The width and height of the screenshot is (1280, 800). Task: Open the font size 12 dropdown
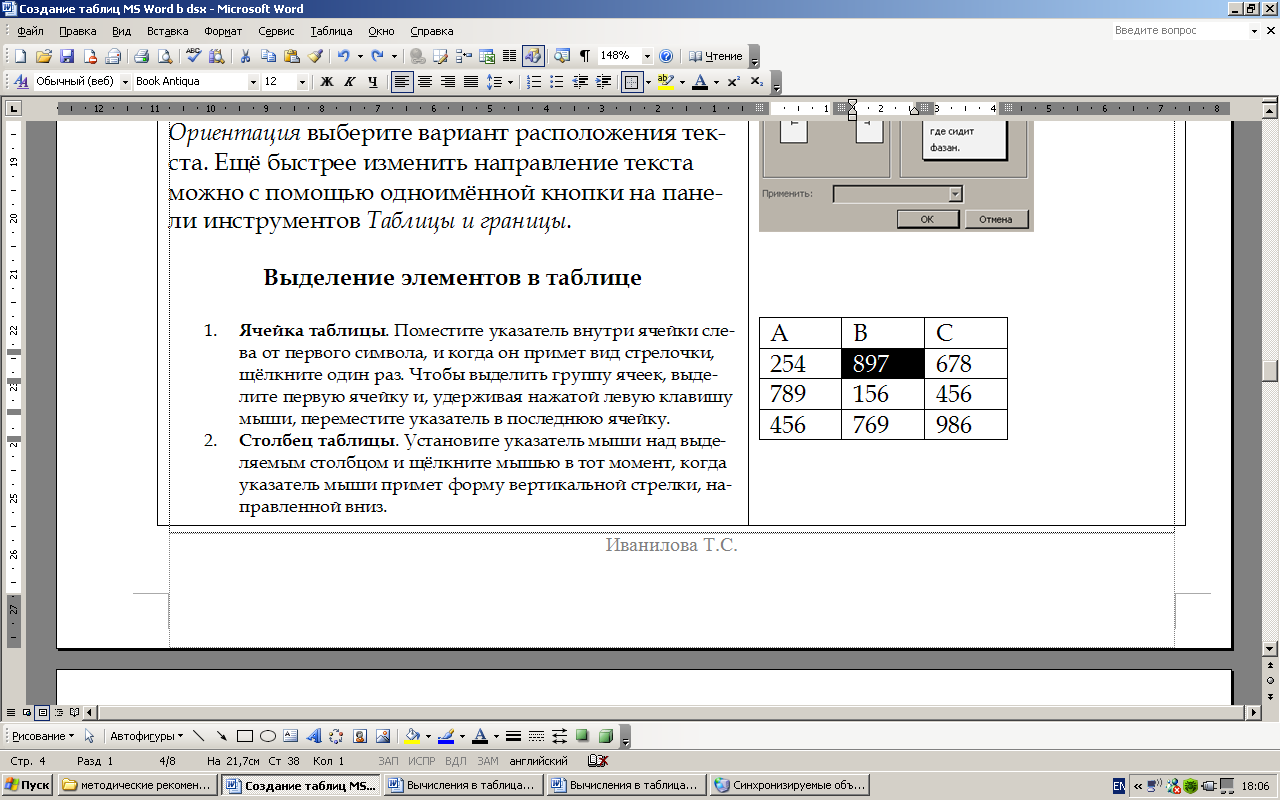tap(303, 82)
